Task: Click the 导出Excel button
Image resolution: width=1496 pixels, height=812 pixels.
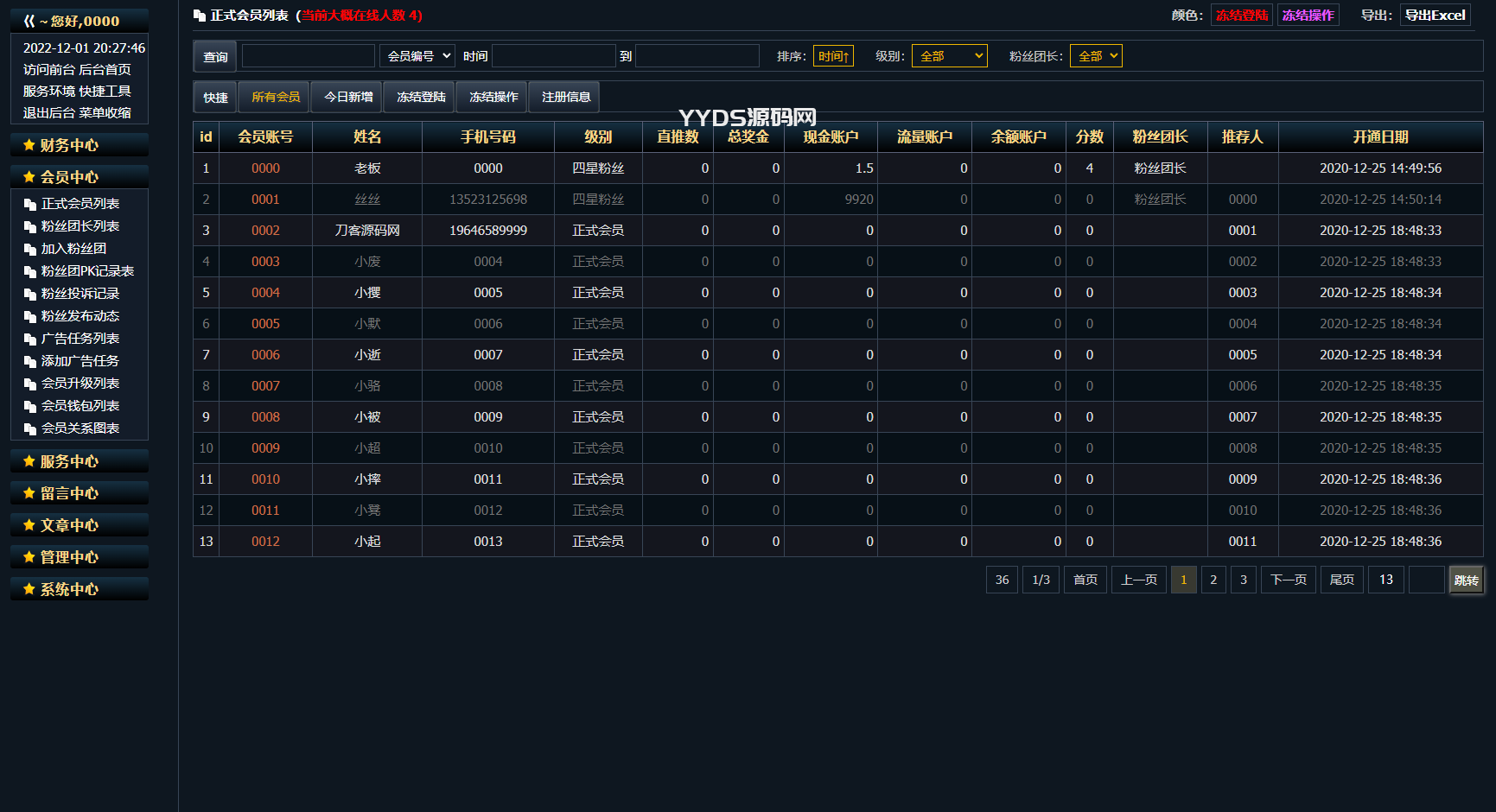Action: click(x=1435, y=16)
